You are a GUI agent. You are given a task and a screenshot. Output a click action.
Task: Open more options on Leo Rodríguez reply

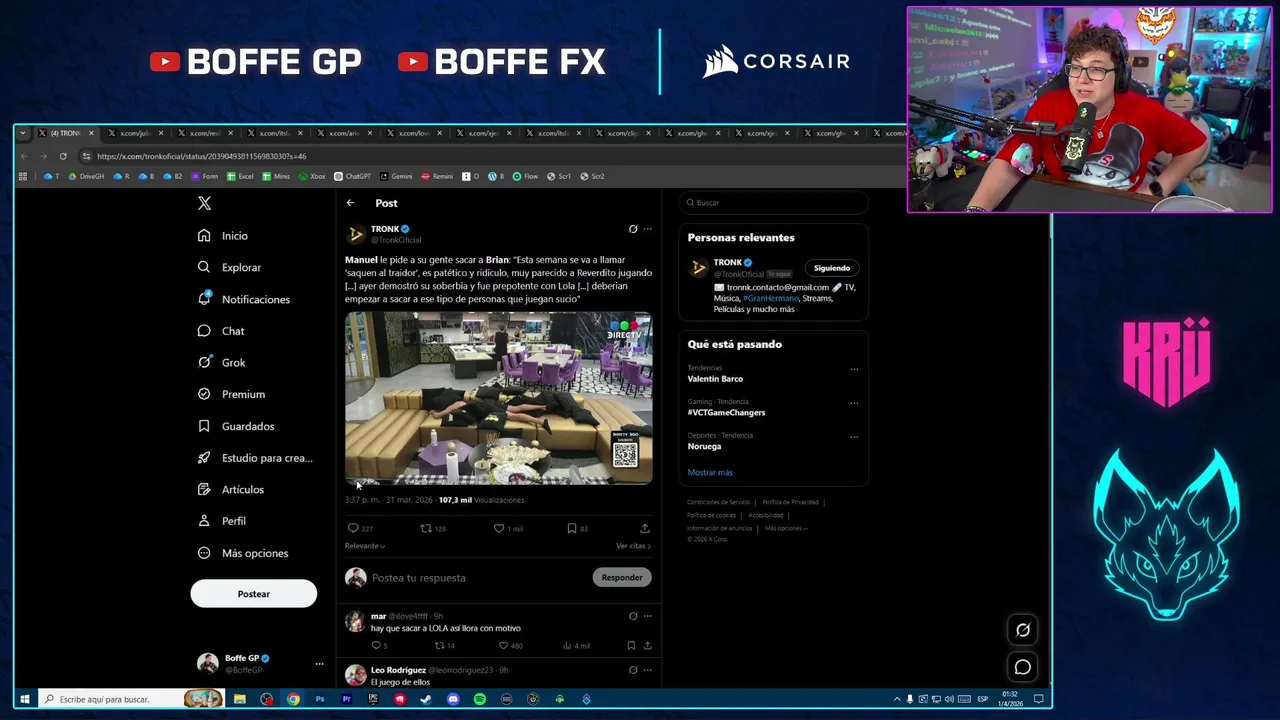(x=647, y=670)
